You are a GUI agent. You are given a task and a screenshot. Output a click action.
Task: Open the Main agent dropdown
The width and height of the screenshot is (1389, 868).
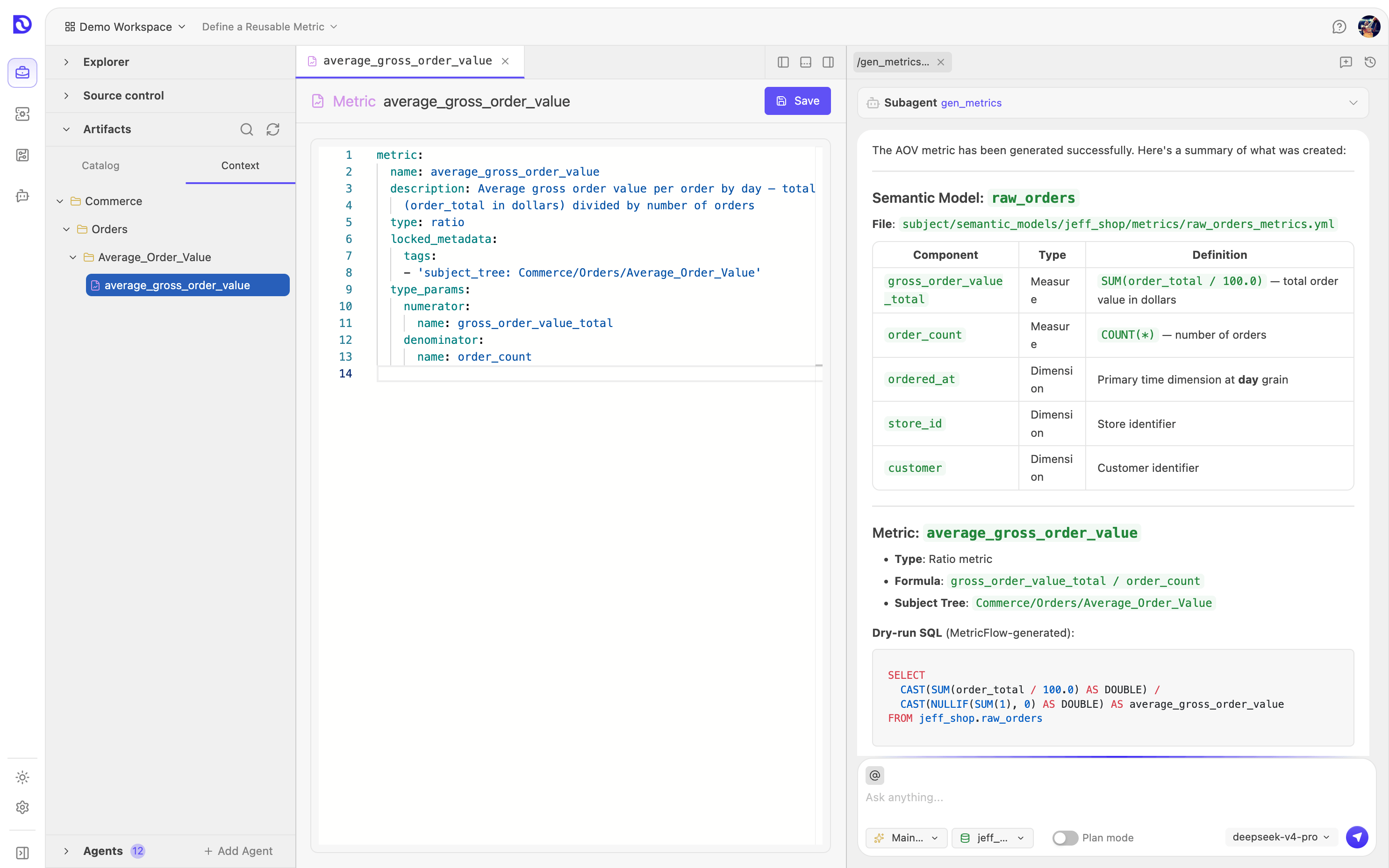(906, 838)
